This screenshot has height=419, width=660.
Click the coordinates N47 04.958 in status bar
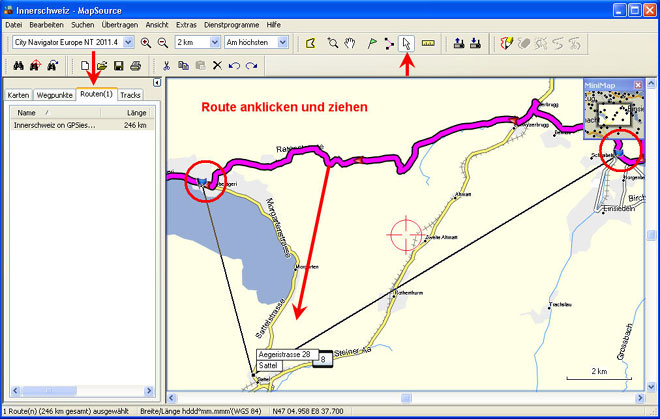[x=308, y=411]
